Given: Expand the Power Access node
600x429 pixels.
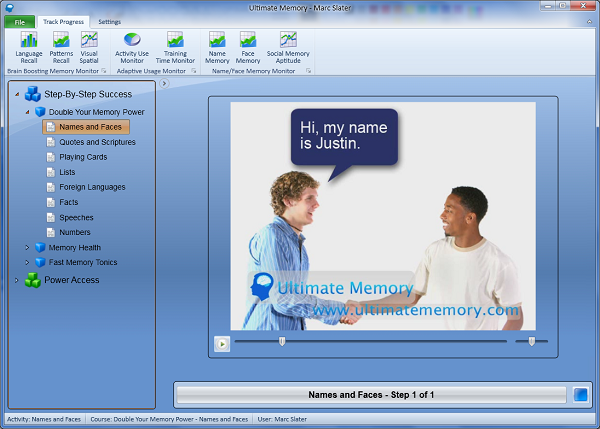Looking at the screenshot, I should (16, 280).
